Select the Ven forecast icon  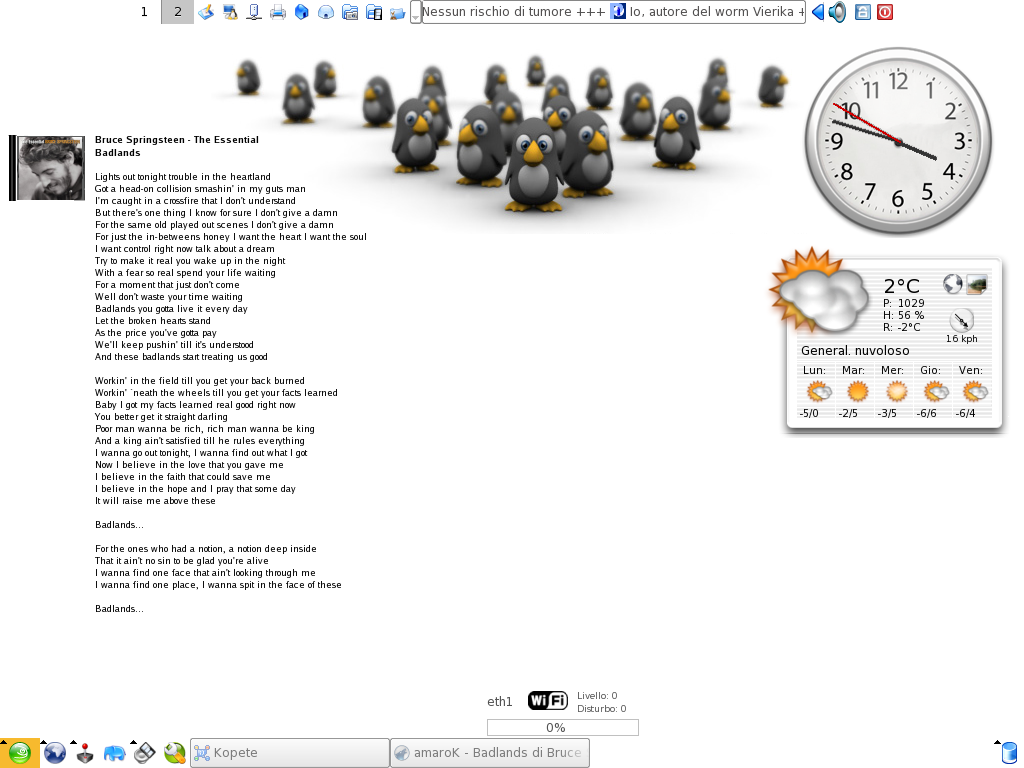pyautogui.click(x=975, y=392)
